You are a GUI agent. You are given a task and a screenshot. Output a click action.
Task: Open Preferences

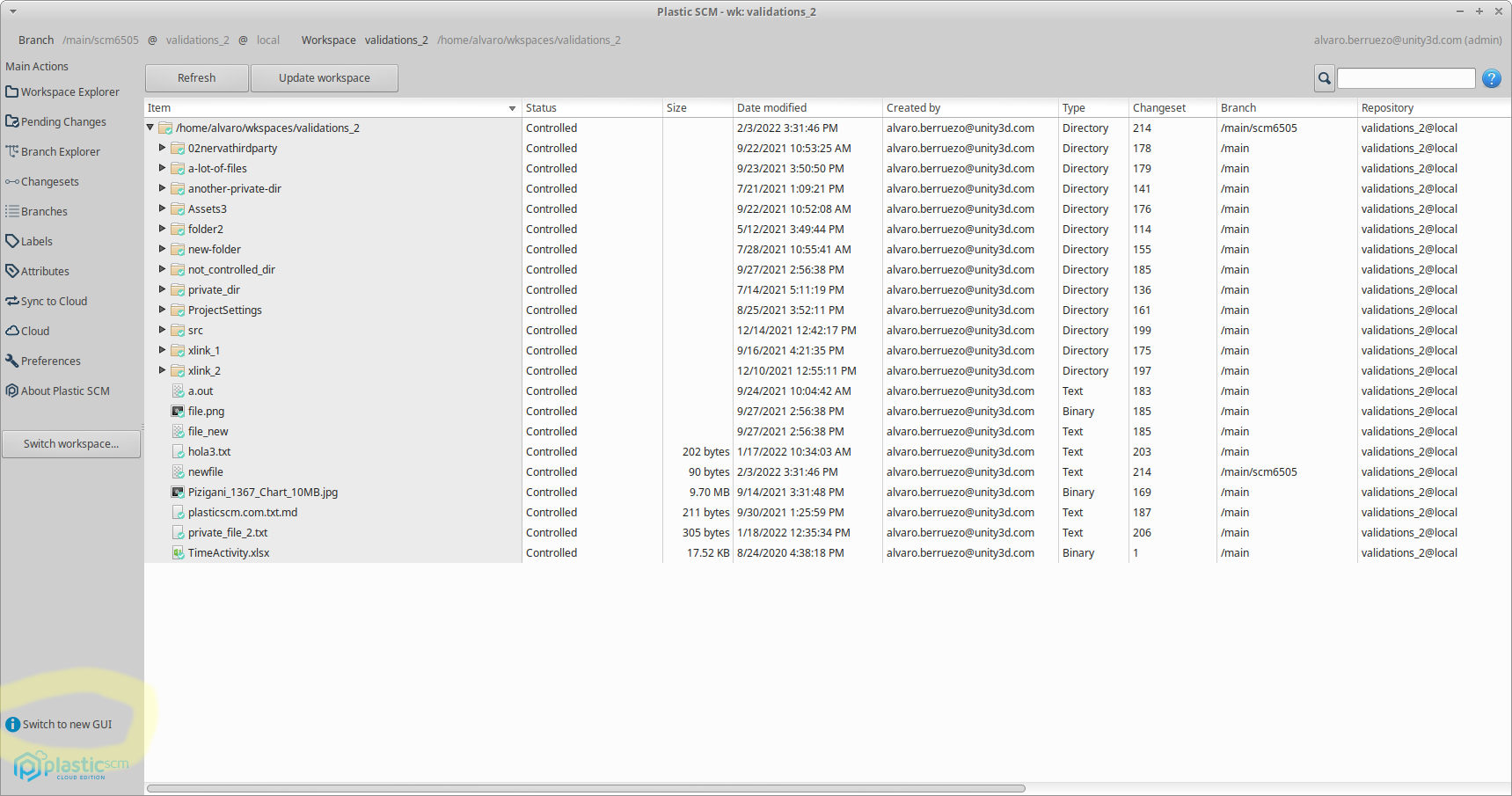click(x=49, y=361)
